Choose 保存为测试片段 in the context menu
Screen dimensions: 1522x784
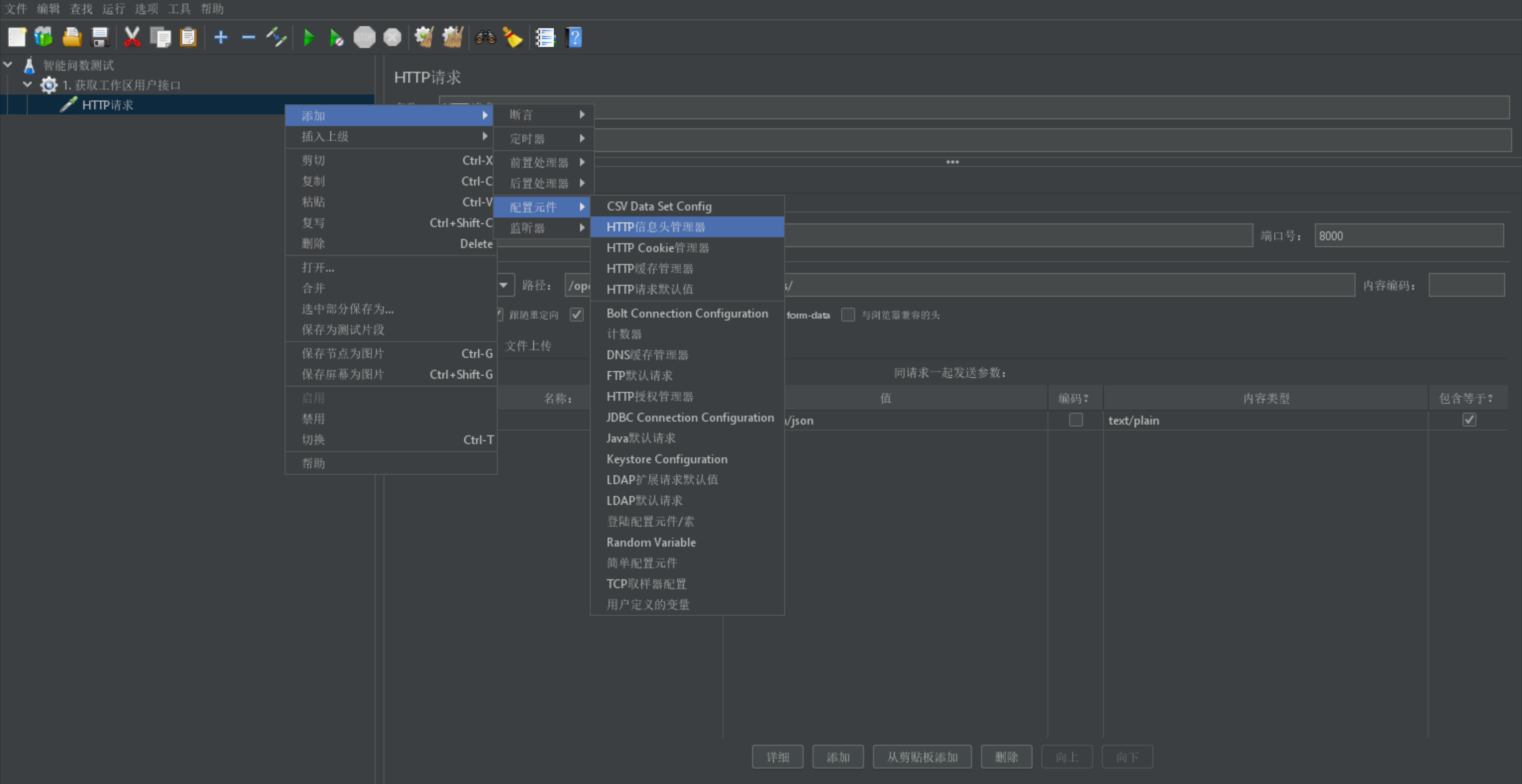[390, 330]
